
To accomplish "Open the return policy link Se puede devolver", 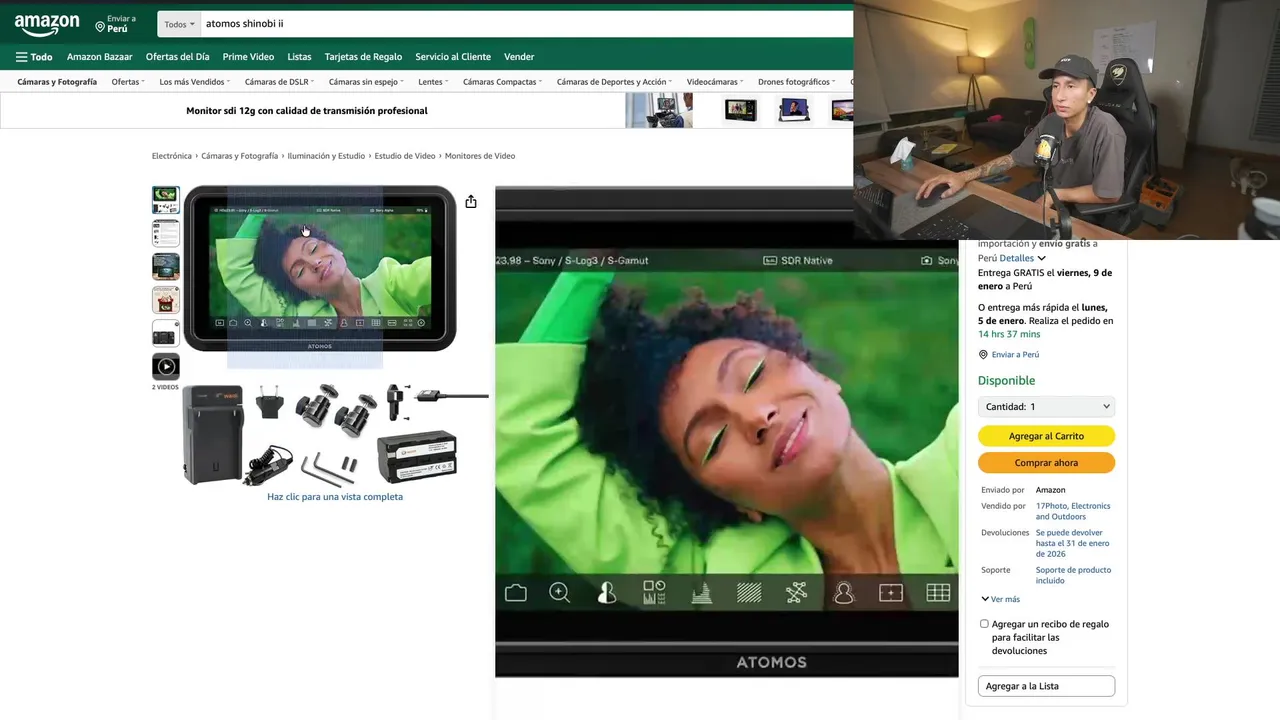I will coord(1072,543).
